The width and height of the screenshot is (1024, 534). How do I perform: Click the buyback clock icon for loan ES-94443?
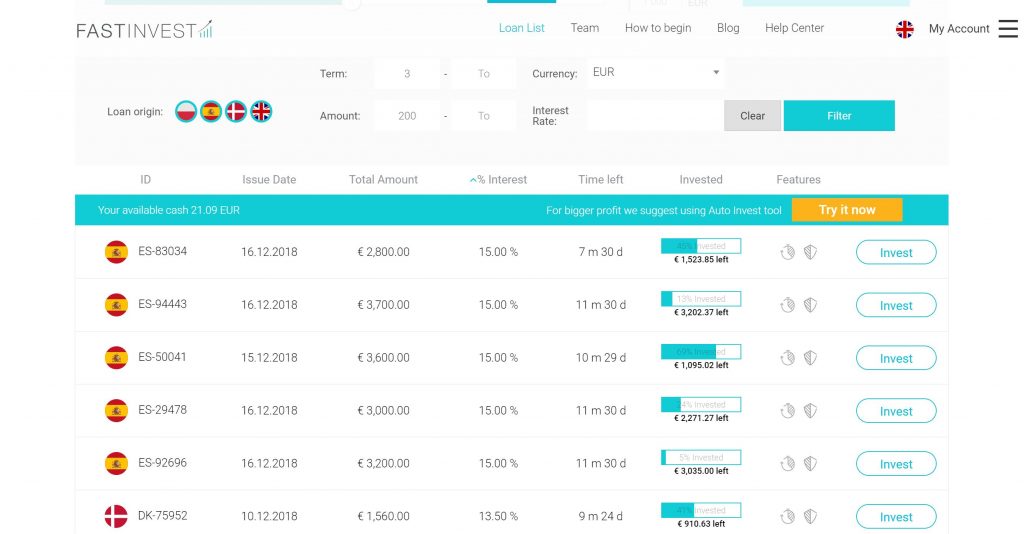[x=788, y=305]
